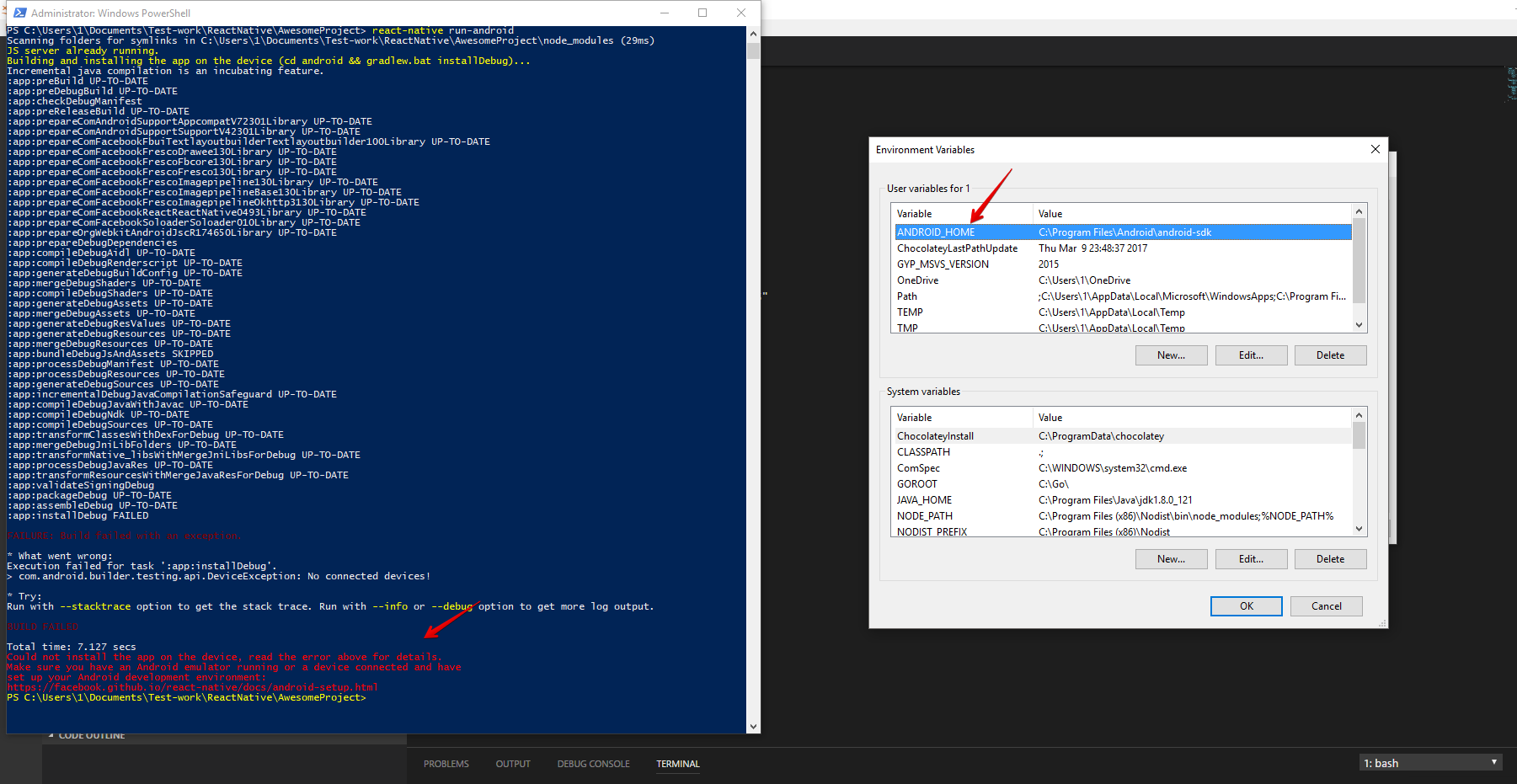1517x784 pixels.
Task: Click user variables scrollbar up arrow
Action: [1359, 211]
